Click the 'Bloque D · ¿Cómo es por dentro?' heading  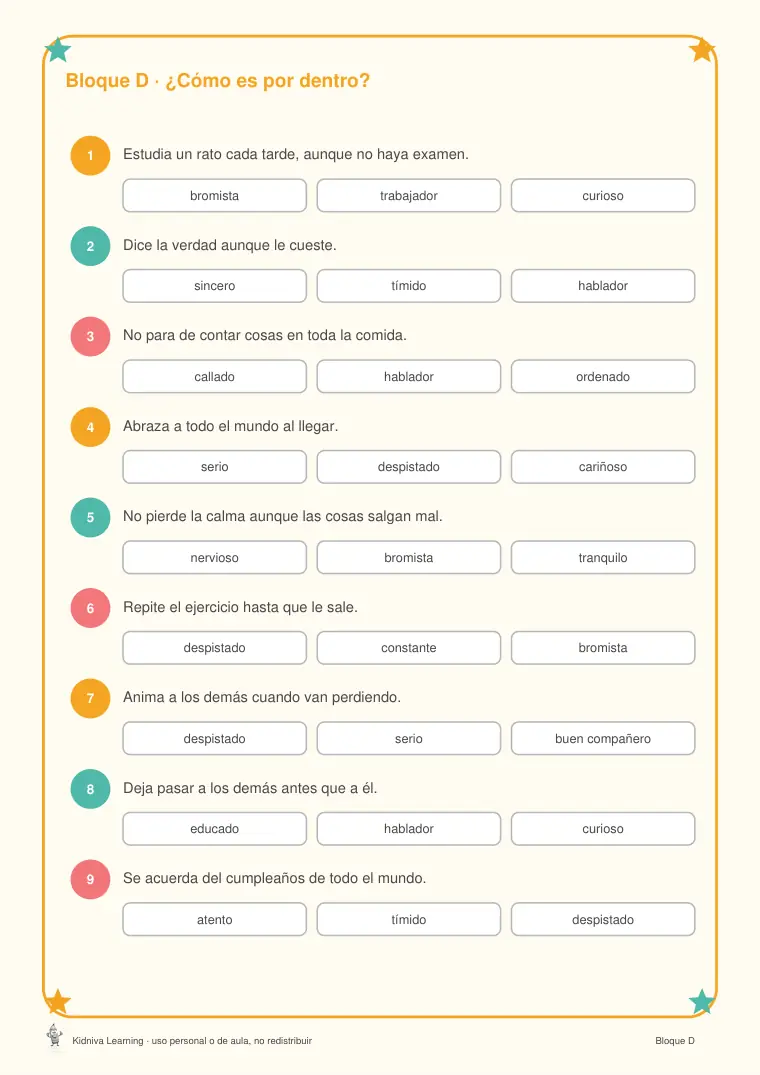pos(218,81)
